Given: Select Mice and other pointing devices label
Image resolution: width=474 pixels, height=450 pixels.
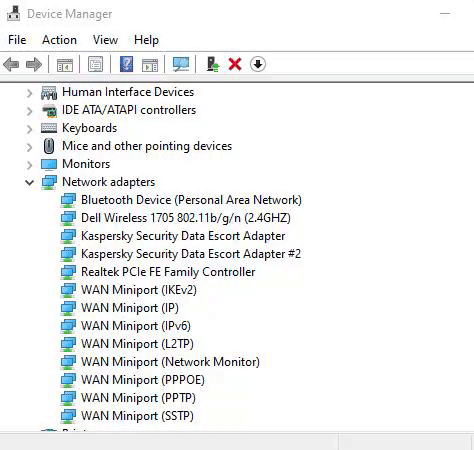Looking at the screenshot, I should tap(147, 146).
